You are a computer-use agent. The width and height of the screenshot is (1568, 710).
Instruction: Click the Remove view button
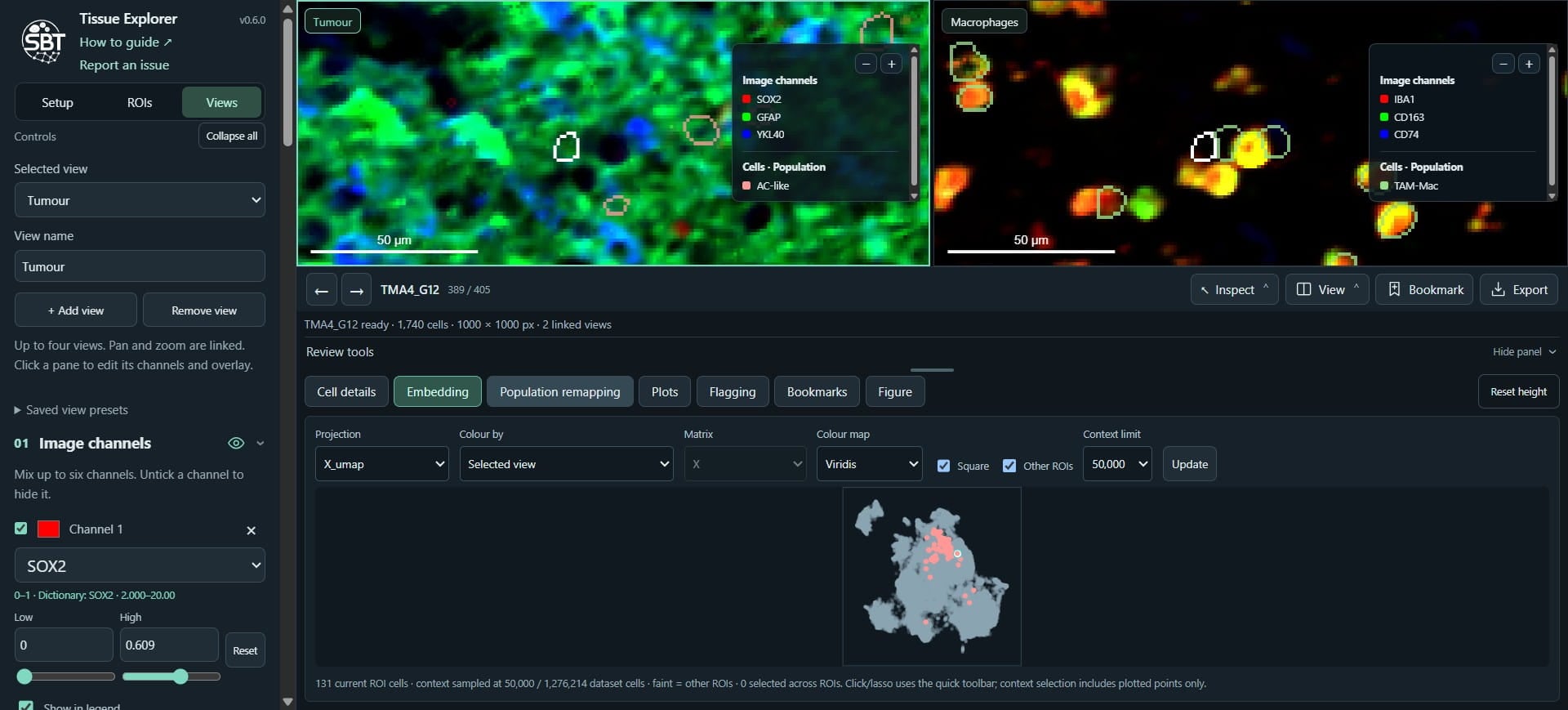tap(204, 310)
